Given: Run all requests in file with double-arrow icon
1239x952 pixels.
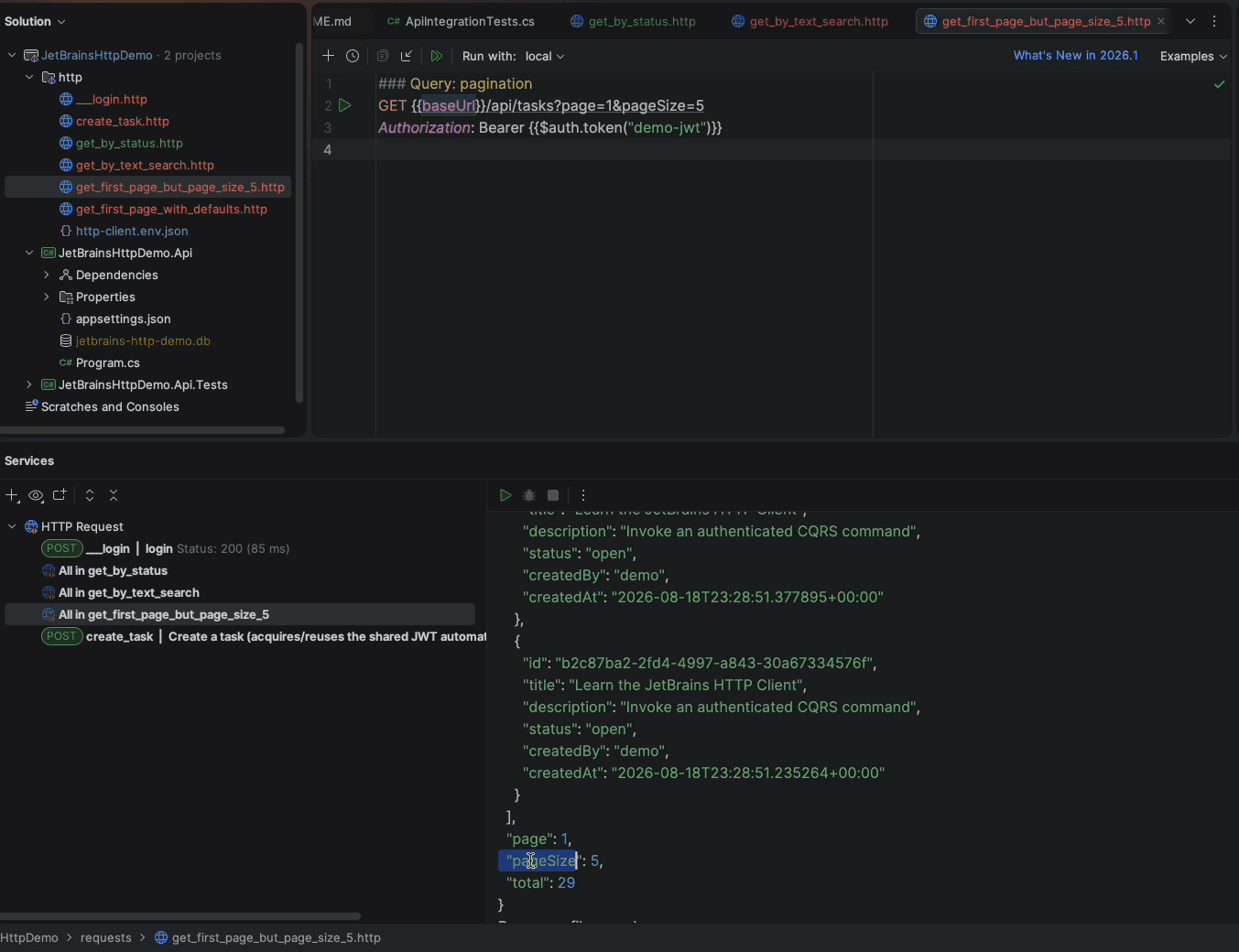Looking at the screenshot, I should coord(437,56).
